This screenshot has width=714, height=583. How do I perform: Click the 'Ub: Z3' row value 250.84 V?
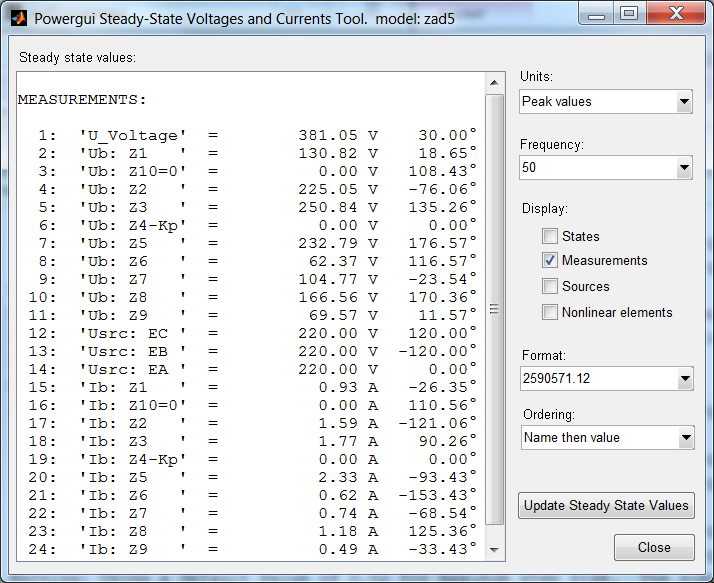click(338, 207)
